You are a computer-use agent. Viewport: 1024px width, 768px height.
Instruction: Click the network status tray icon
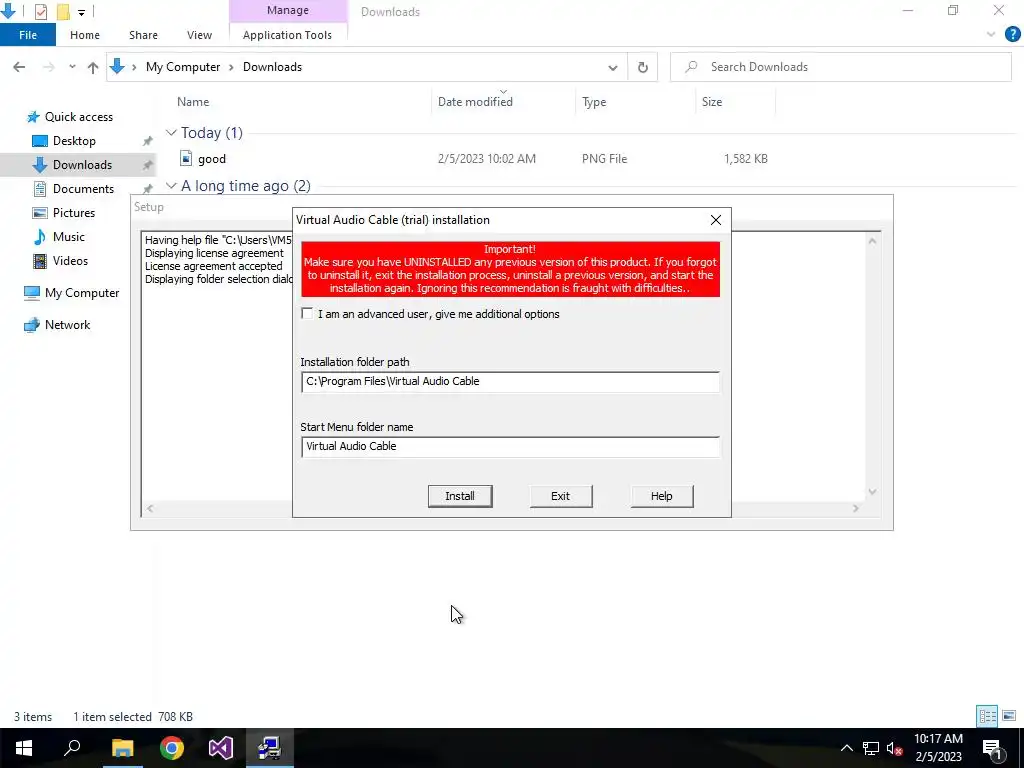point(871,748)
